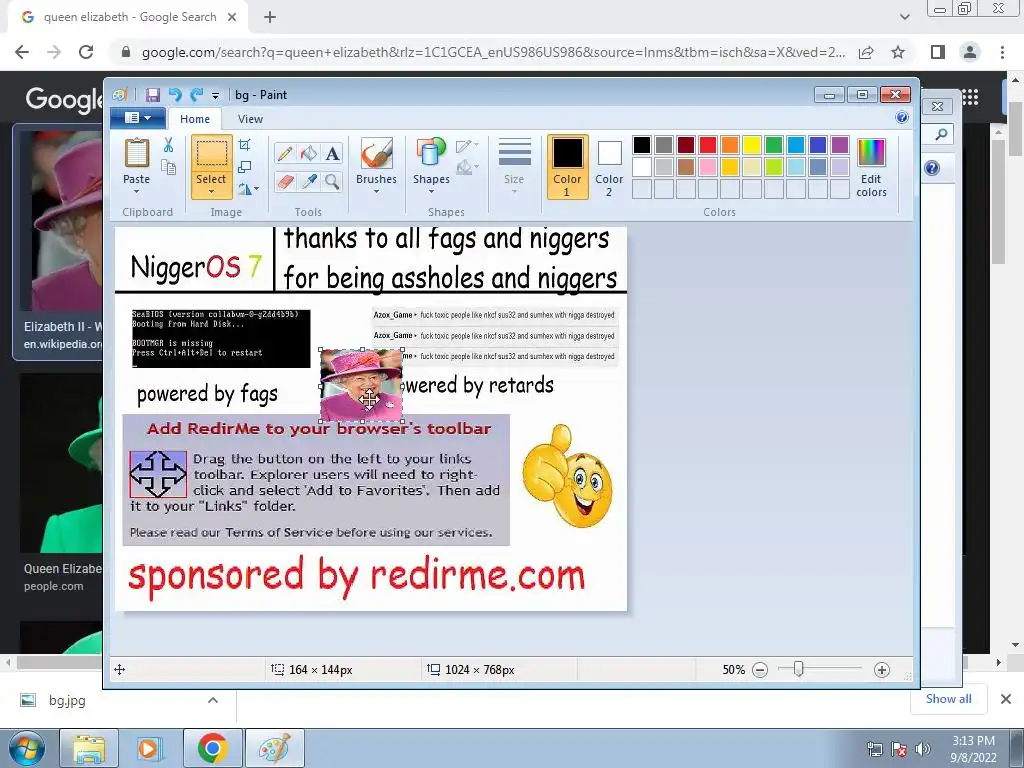The width and height of the screenshot is (1024, 768).
Task: Open the downloaded bg.jpg file
Action: pyautogui.click(x=67, y=700)
